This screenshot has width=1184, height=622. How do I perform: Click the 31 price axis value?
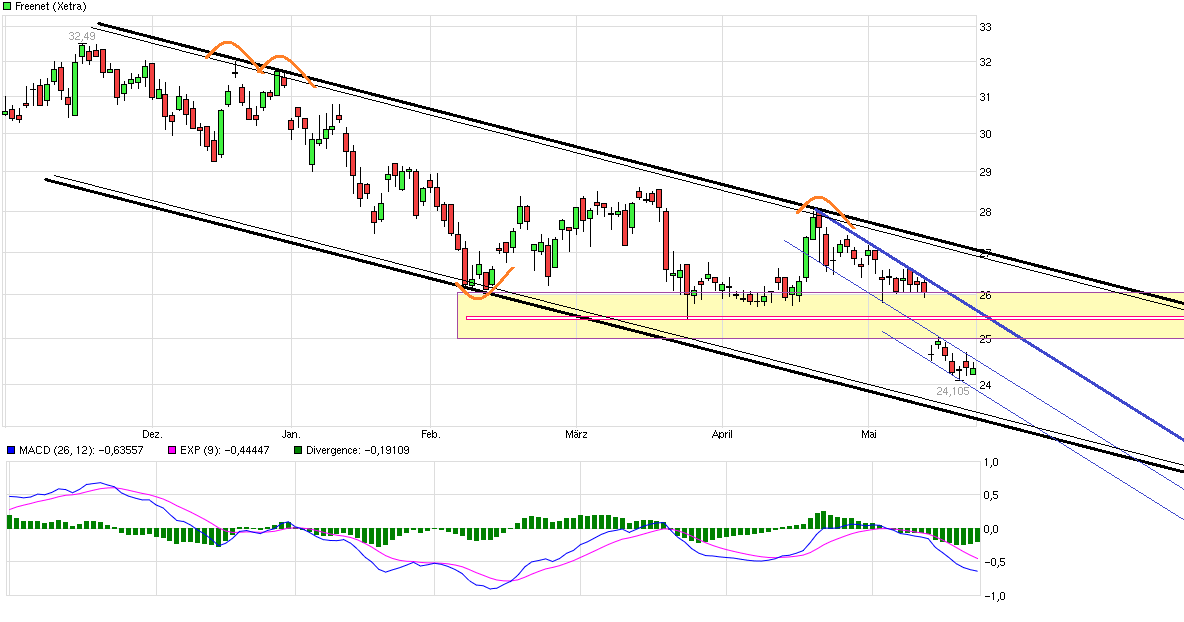click(985, 97)
